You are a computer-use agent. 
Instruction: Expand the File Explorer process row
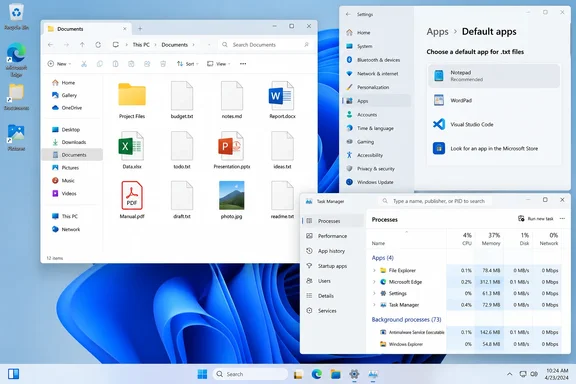374,270
